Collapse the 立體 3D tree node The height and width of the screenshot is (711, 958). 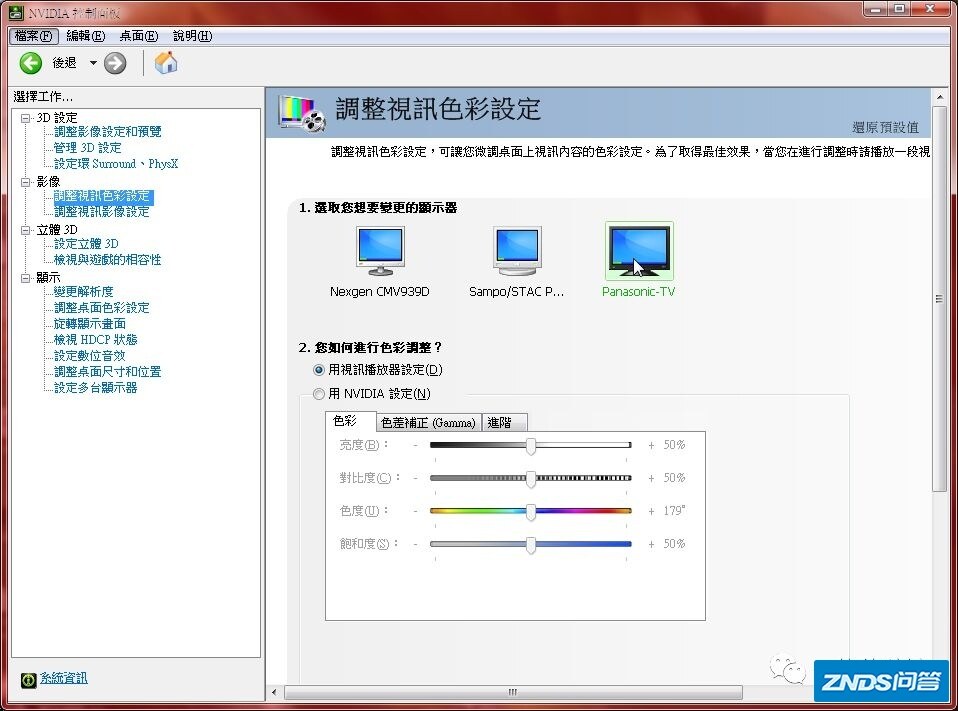[x=25, y=230]
